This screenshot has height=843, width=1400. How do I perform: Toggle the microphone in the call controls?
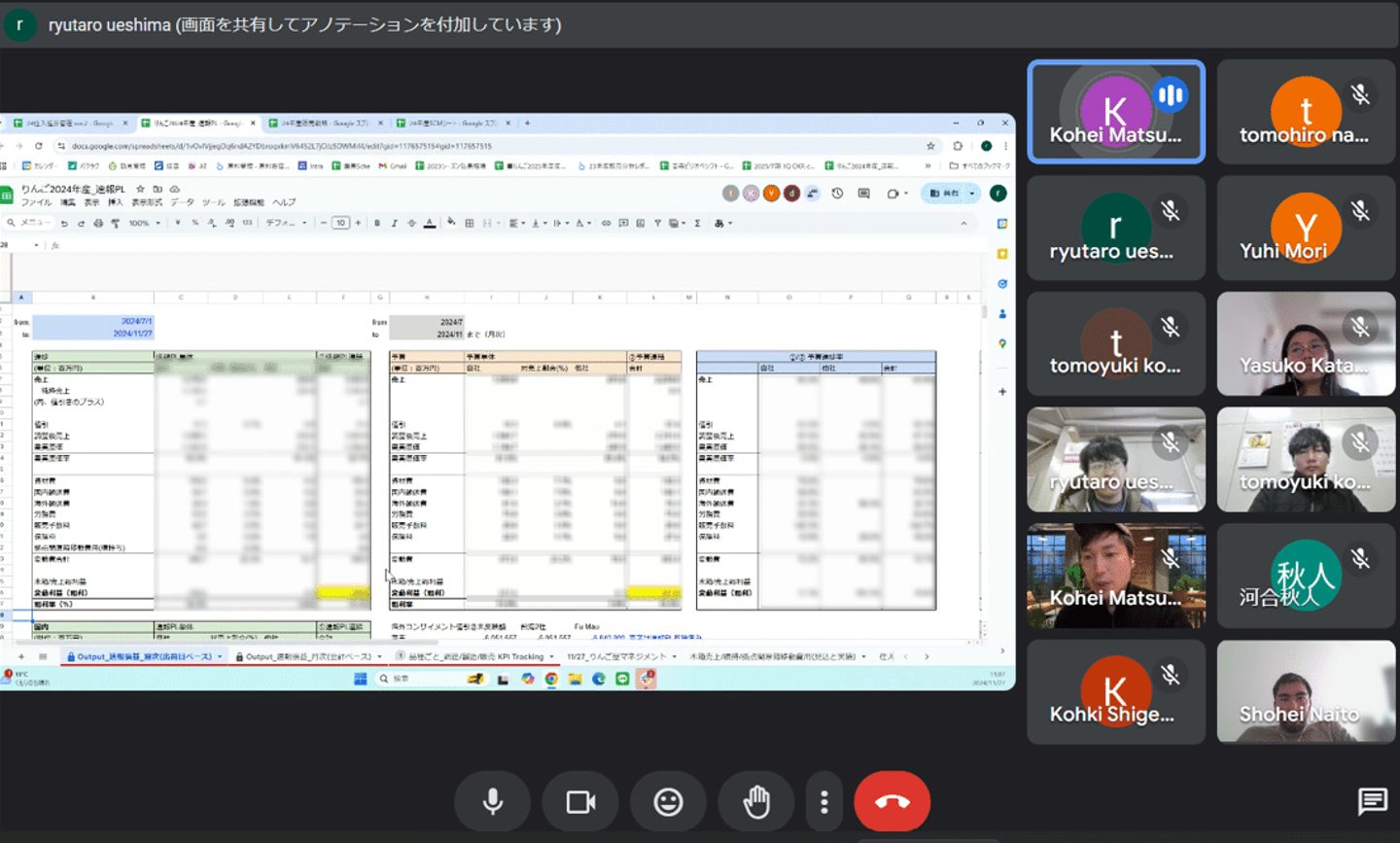click(493, 801)
